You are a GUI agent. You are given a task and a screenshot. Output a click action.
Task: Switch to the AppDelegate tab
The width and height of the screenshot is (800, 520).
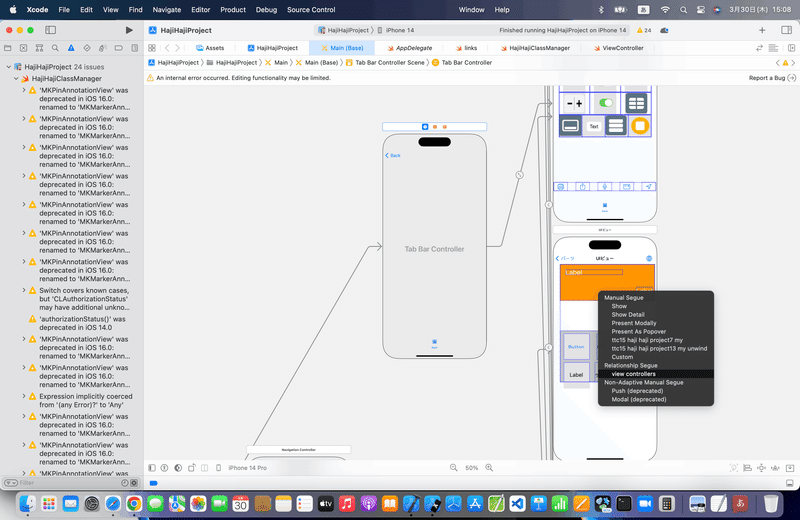coord(409,48)
